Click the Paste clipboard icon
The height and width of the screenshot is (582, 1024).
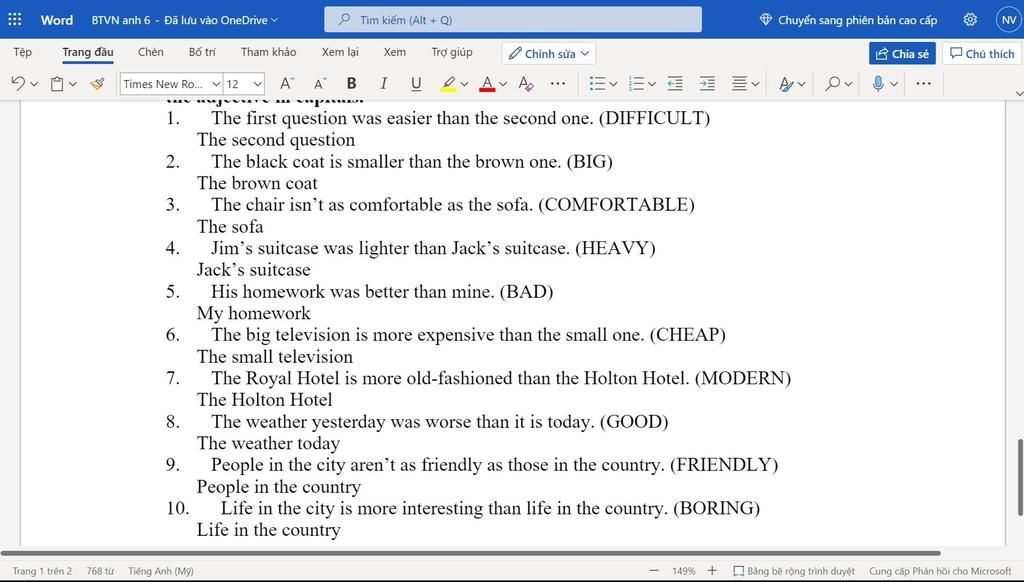[57, 84]
